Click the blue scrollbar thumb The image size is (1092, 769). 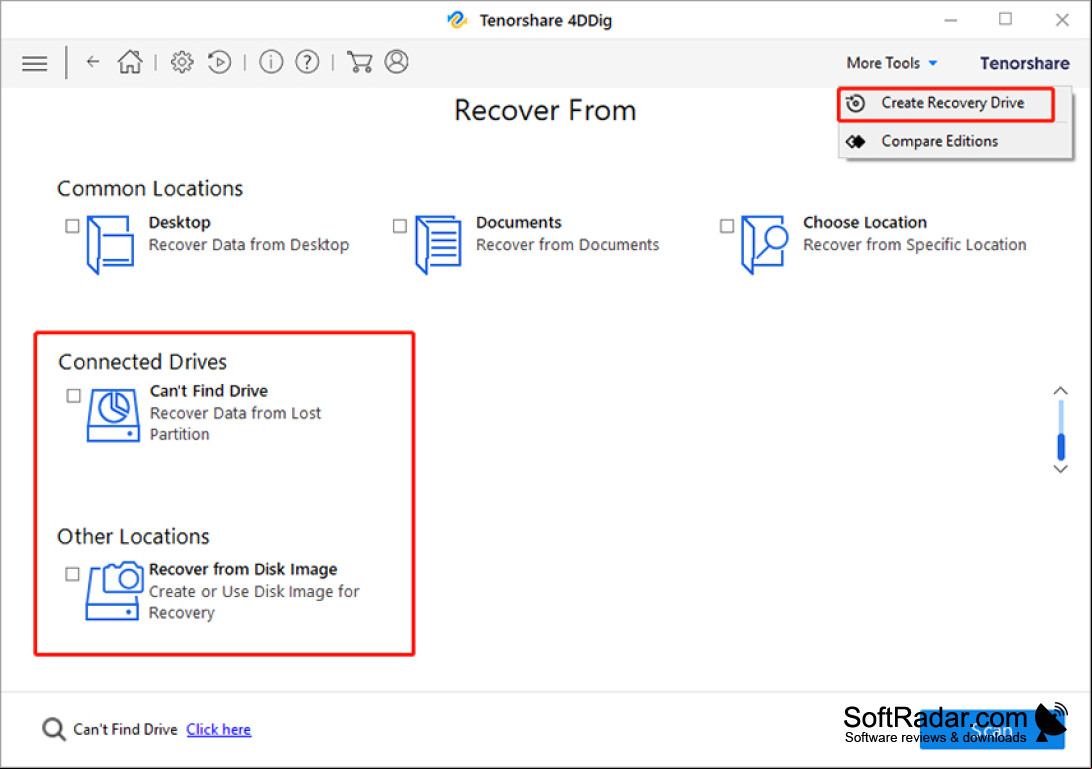click(x=1061, y=446)
